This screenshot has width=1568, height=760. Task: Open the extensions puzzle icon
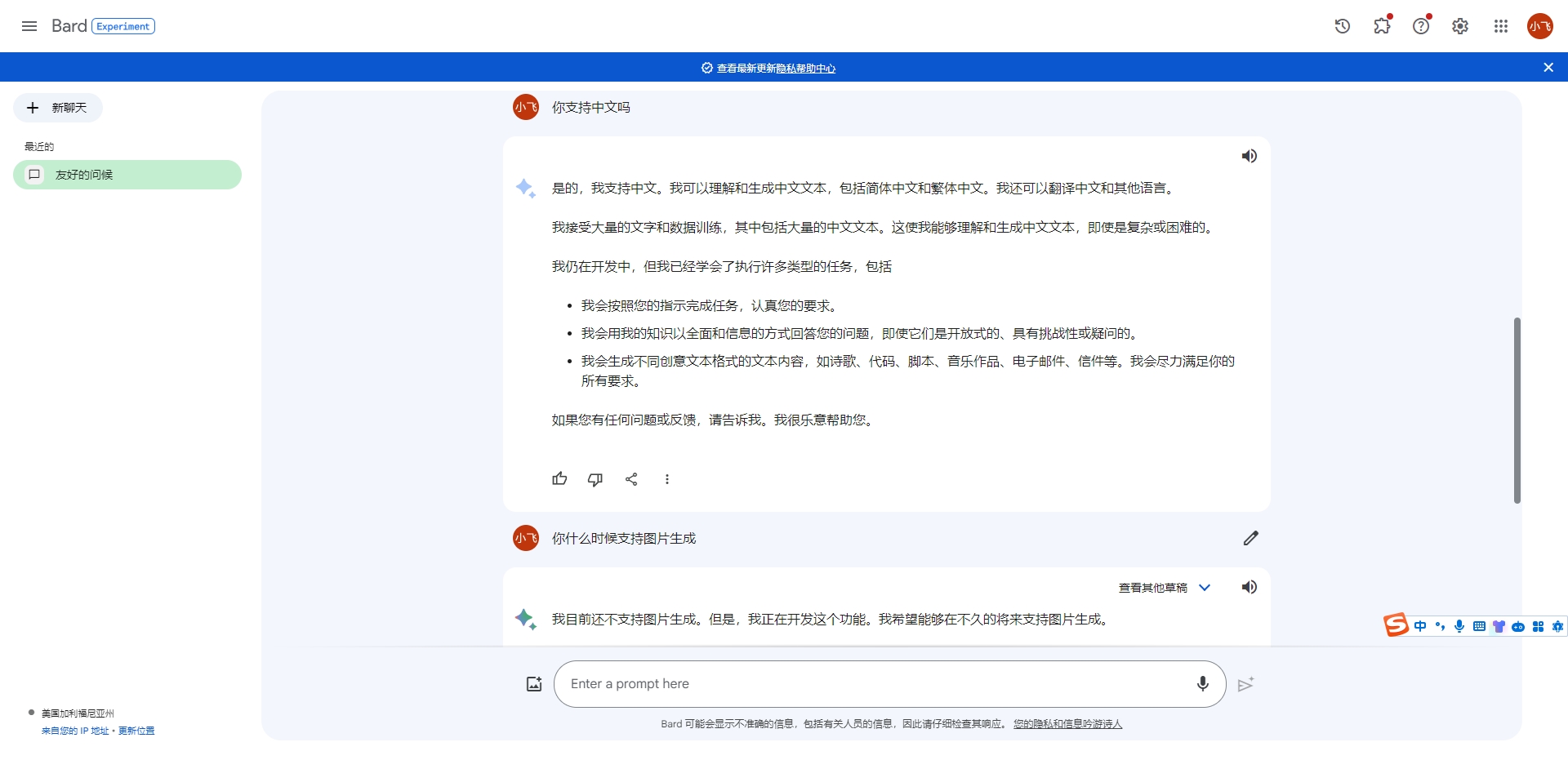pyautogui.click(x=1382, y=26)
